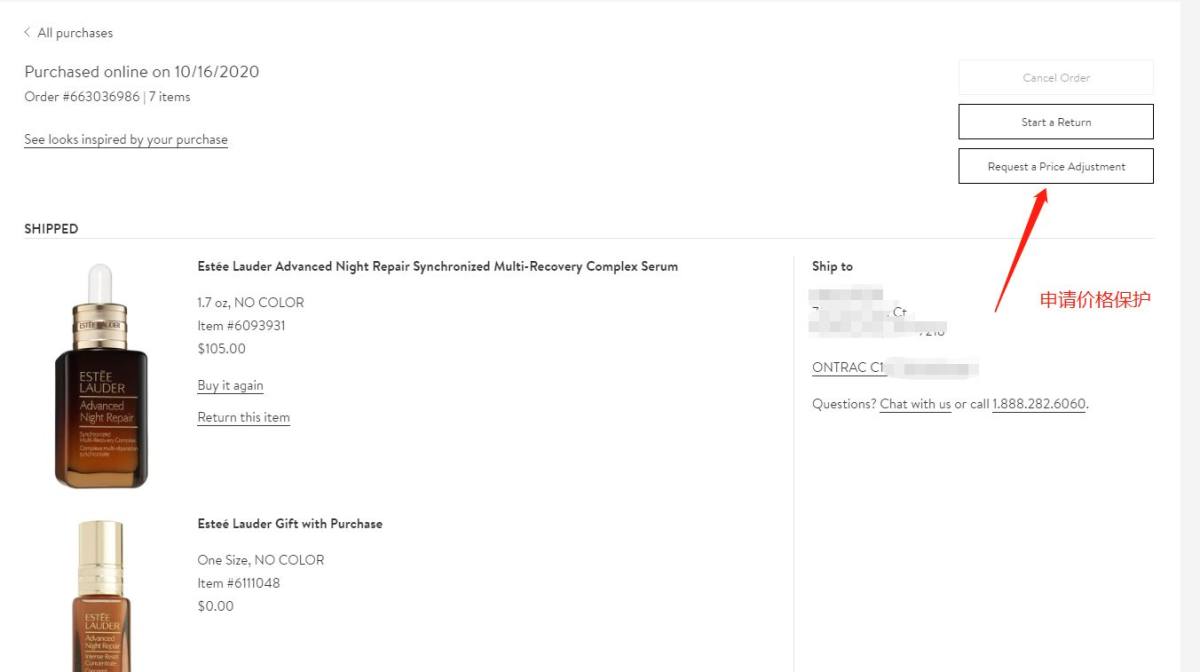Request a Price Adjustment for this order
The image size is (1200, 672).
click(1055, 167)
